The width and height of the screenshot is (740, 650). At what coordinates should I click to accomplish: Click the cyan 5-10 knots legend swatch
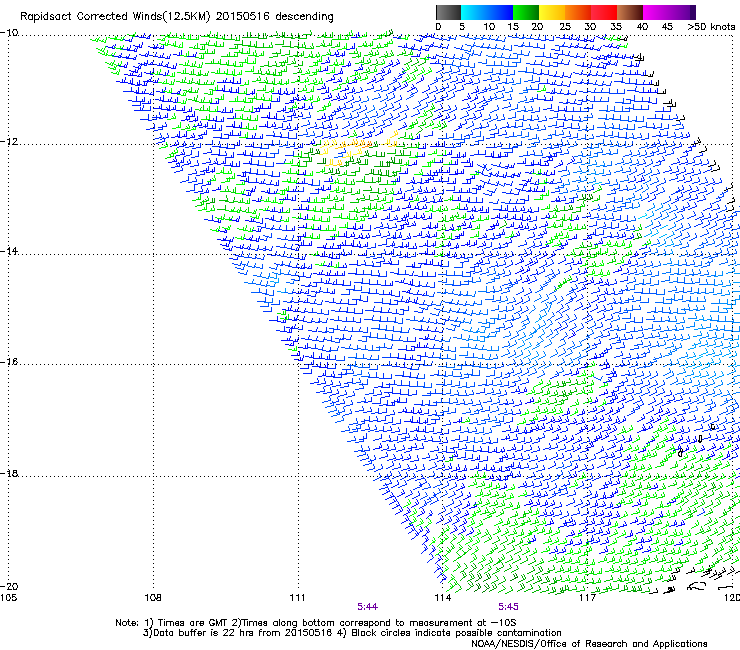pyautogui.click(x=474, y=12)
